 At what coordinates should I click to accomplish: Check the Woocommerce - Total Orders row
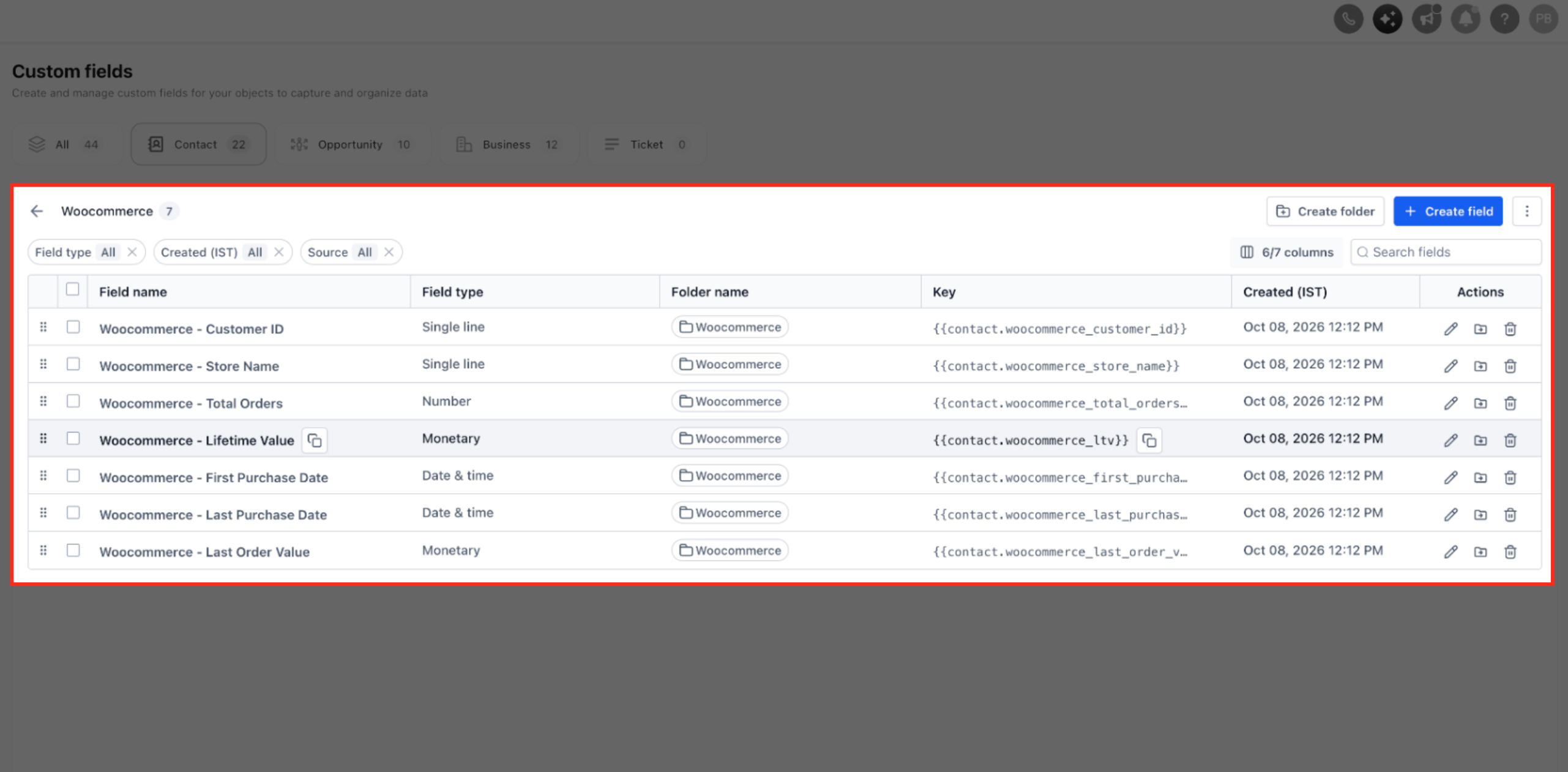pos(73,401)
